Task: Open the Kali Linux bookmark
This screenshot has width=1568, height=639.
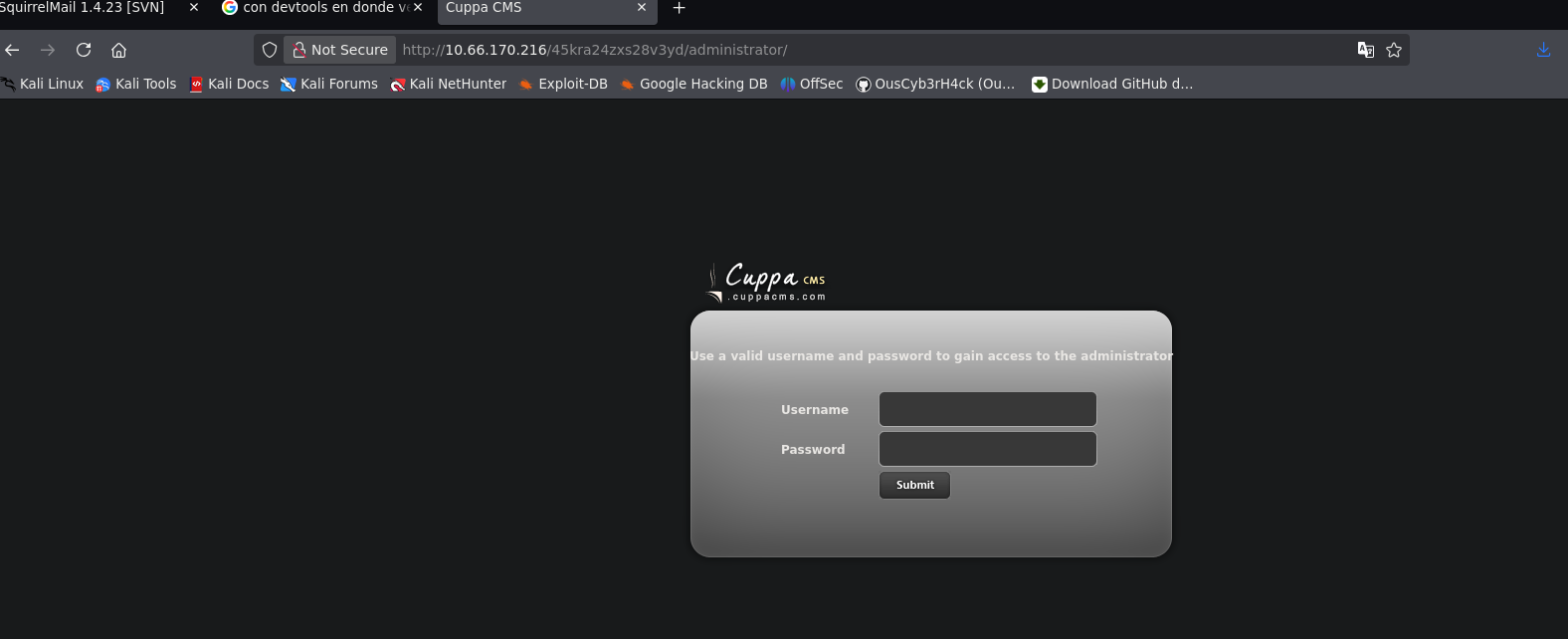Action: point(43,84)
